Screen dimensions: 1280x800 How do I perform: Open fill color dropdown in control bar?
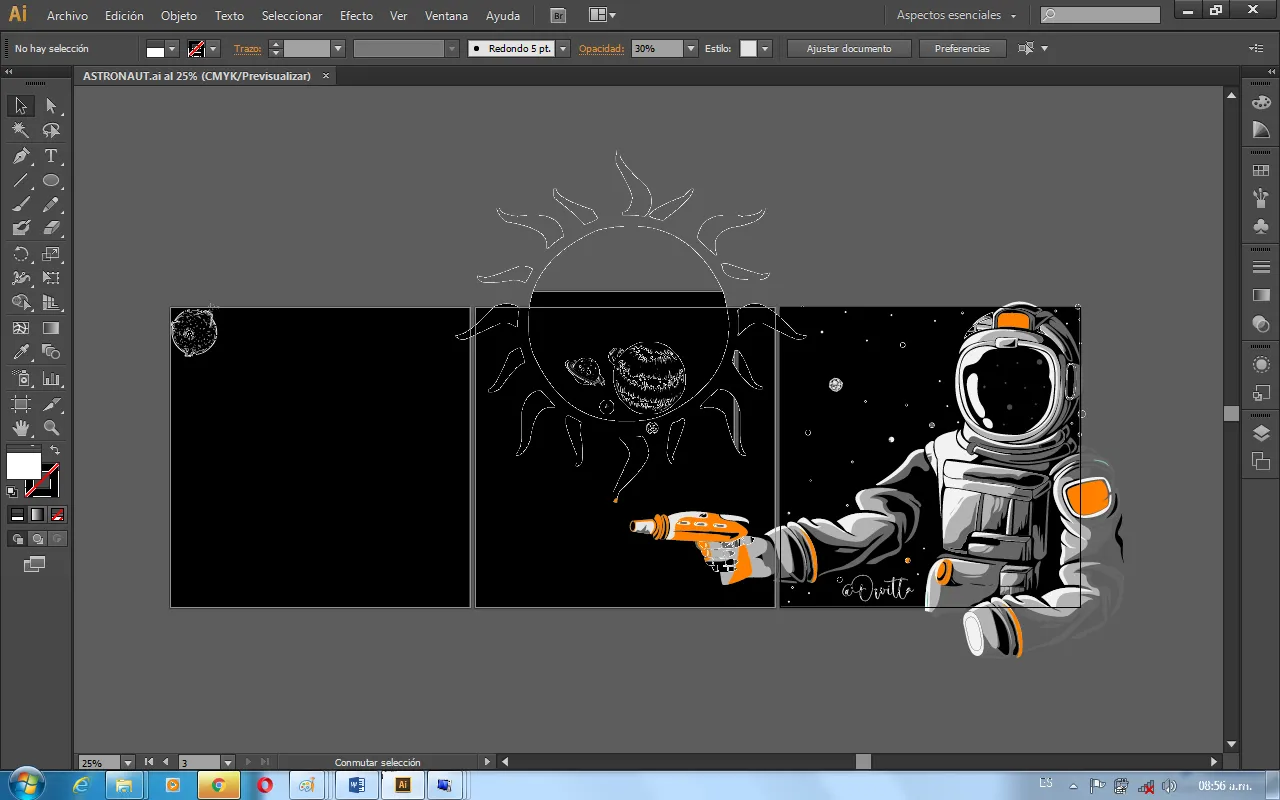[172, 48]
